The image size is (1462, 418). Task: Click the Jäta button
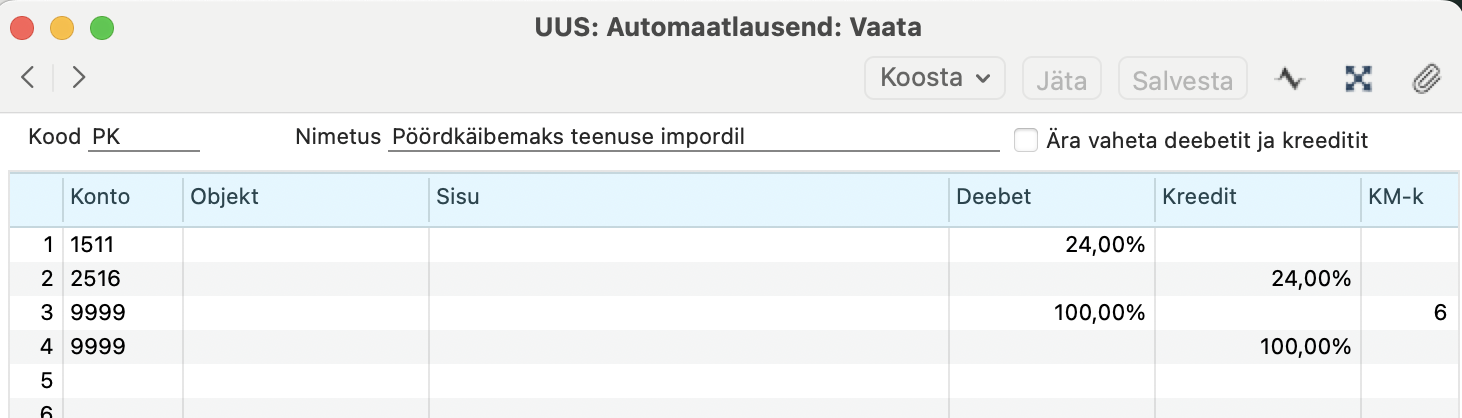pos(1061,79)
